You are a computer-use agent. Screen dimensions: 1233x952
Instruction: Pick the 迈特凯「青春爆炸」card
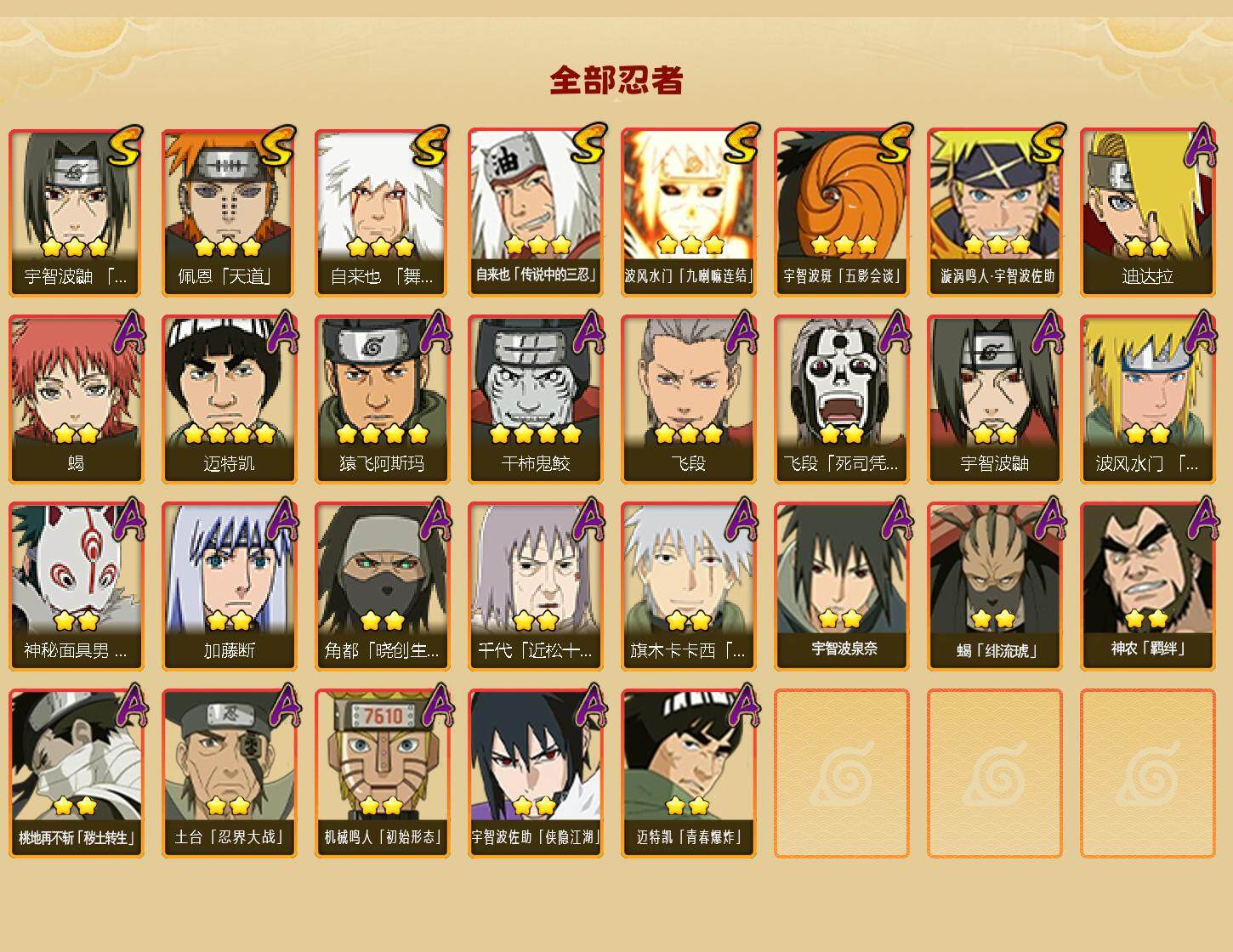688,773
